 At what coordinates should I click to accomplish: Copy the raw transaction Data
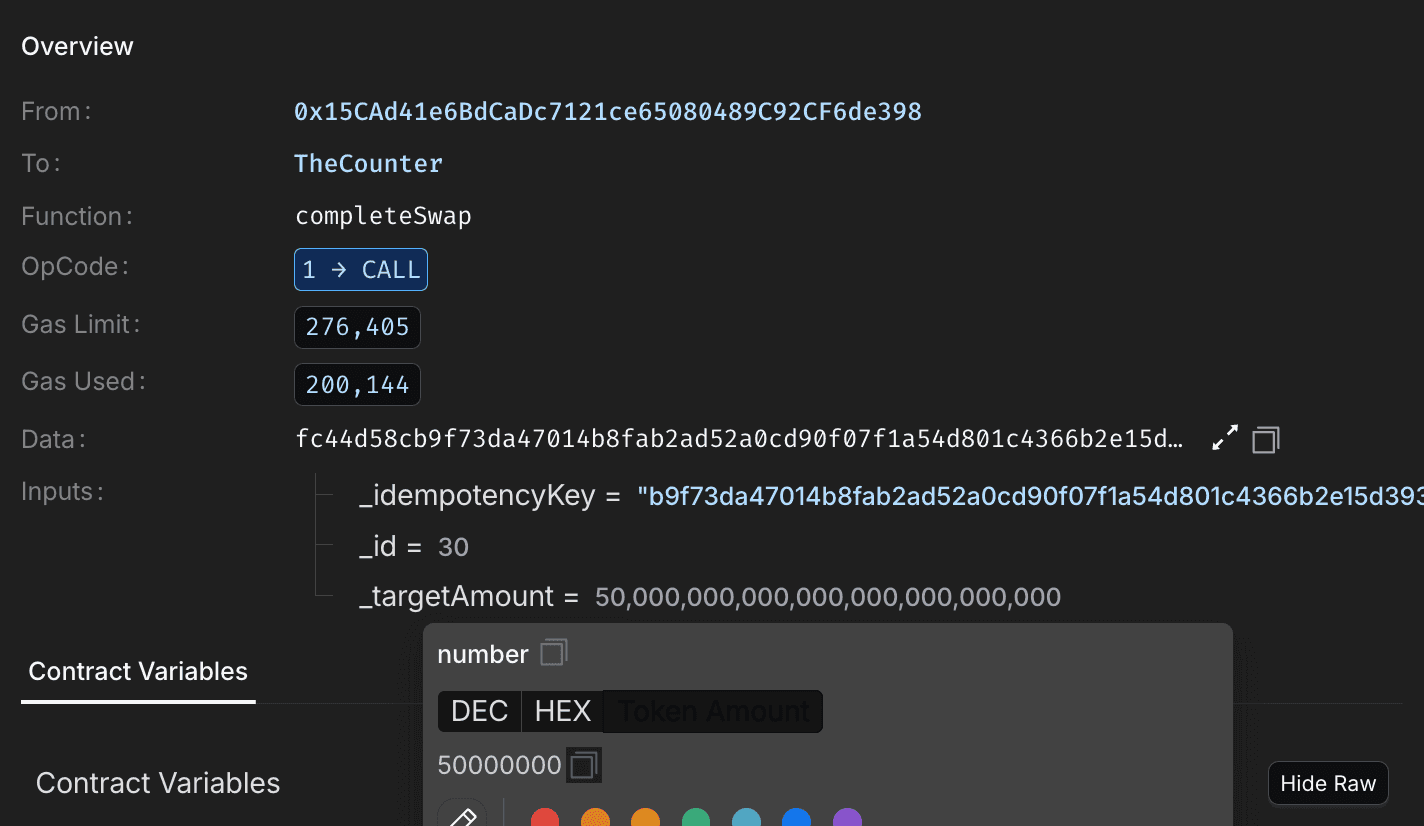(1264, 438)
